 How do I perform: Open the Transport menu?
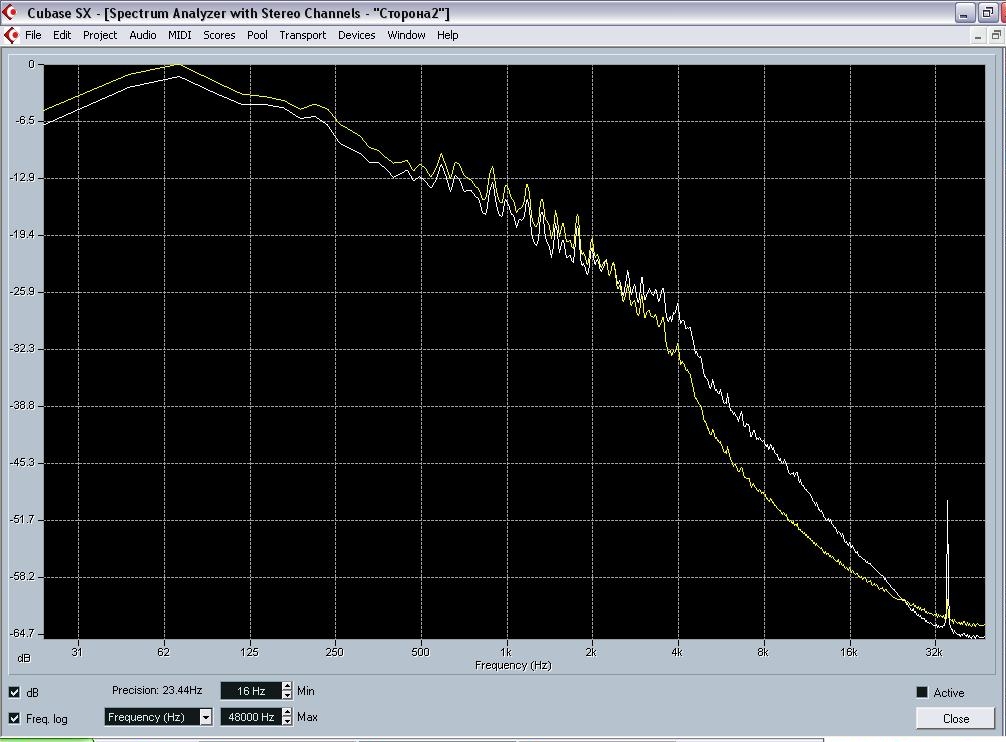(x=302, y=35)
